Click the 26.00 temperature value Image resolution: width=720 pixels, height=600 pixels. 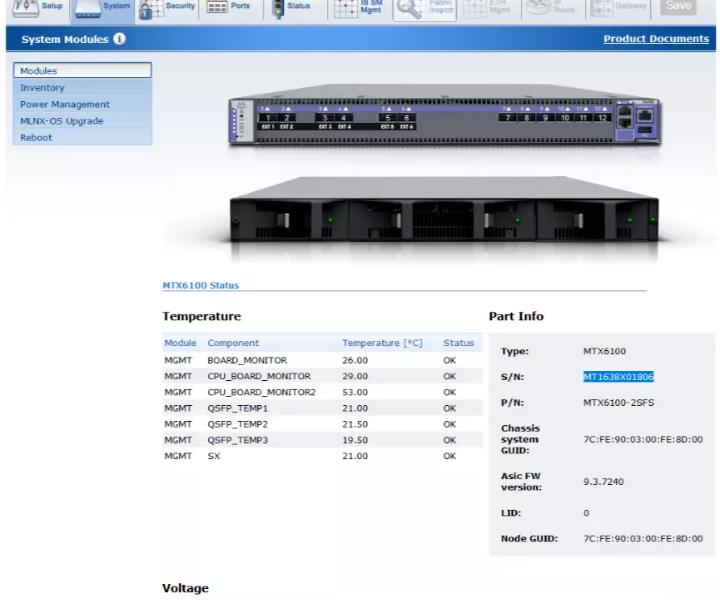click(x=355, y=360)
